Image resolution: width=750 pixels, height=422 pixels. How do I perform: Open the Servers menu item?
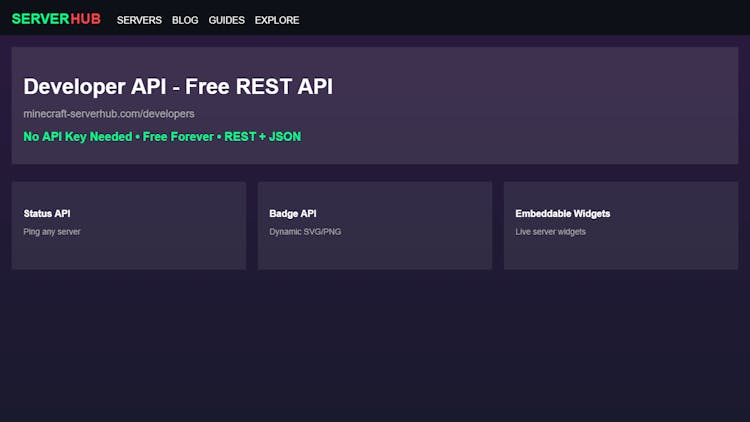(139, 20)
